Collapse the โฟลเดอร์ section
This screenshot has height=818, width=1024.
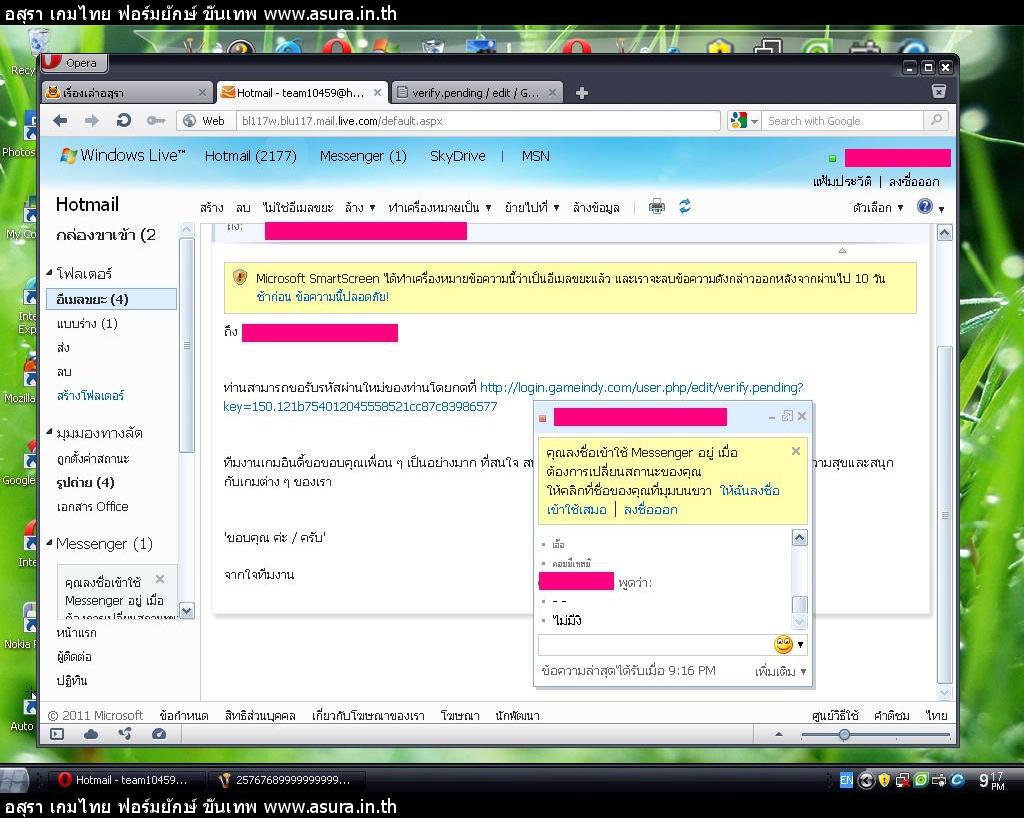point(50,272)
